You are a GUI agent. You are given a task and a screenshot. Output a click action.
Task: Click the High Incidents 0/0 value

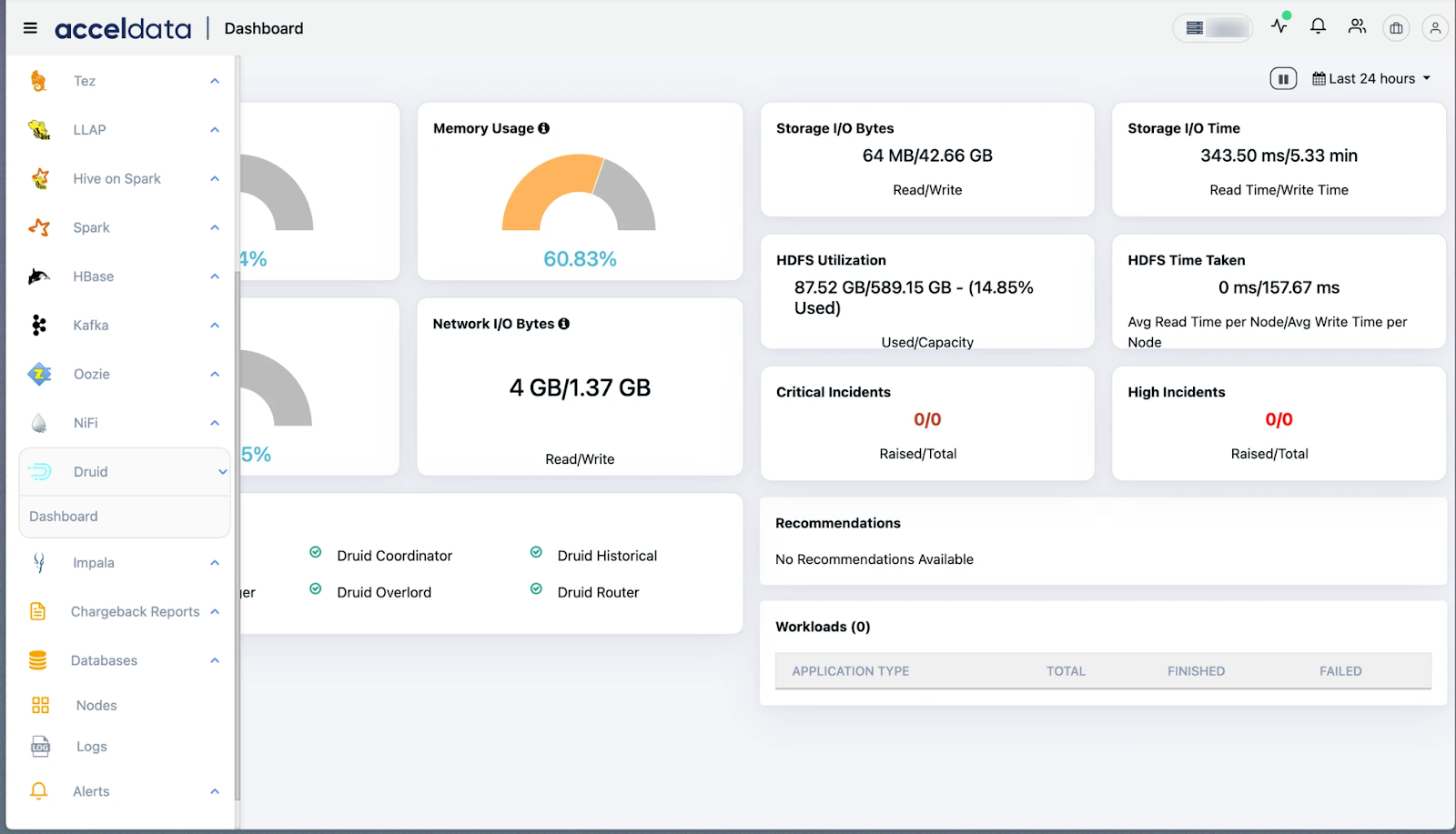[x=1279, y=419]
